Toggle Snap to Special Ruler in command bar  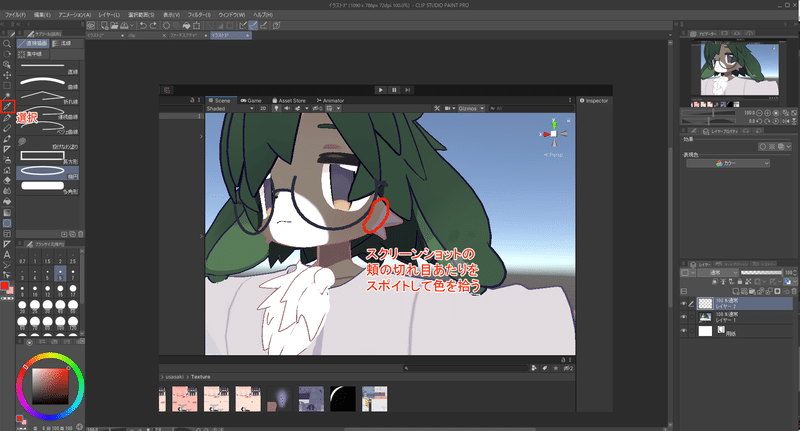253,25
